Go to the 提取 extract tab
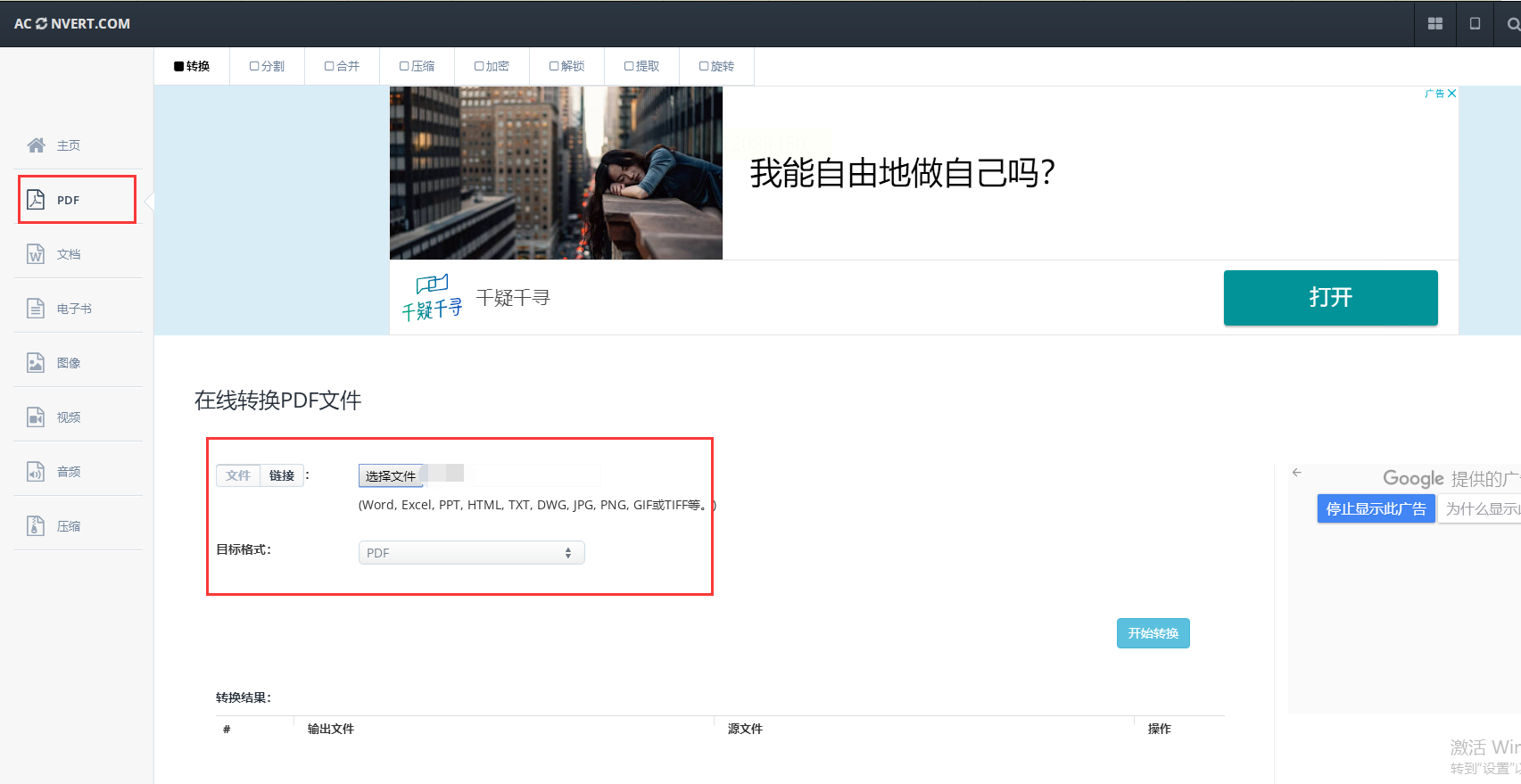1521x784 pixels. 641,66
